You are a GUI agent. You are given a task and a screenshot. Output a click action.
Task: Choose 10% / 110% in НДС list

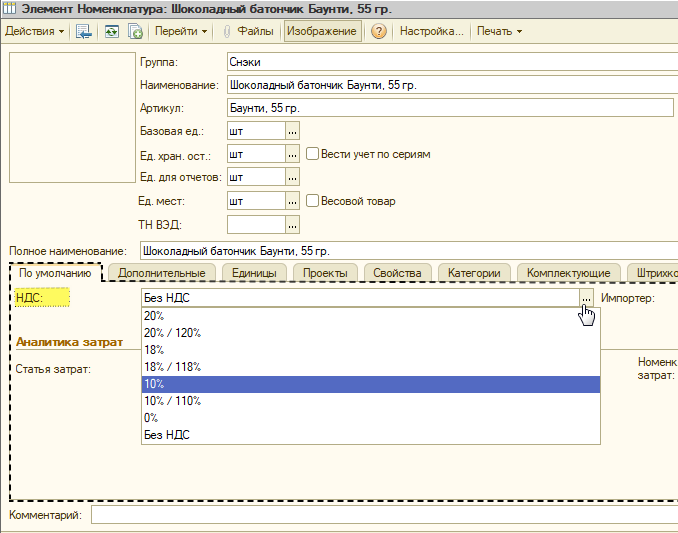371,401
